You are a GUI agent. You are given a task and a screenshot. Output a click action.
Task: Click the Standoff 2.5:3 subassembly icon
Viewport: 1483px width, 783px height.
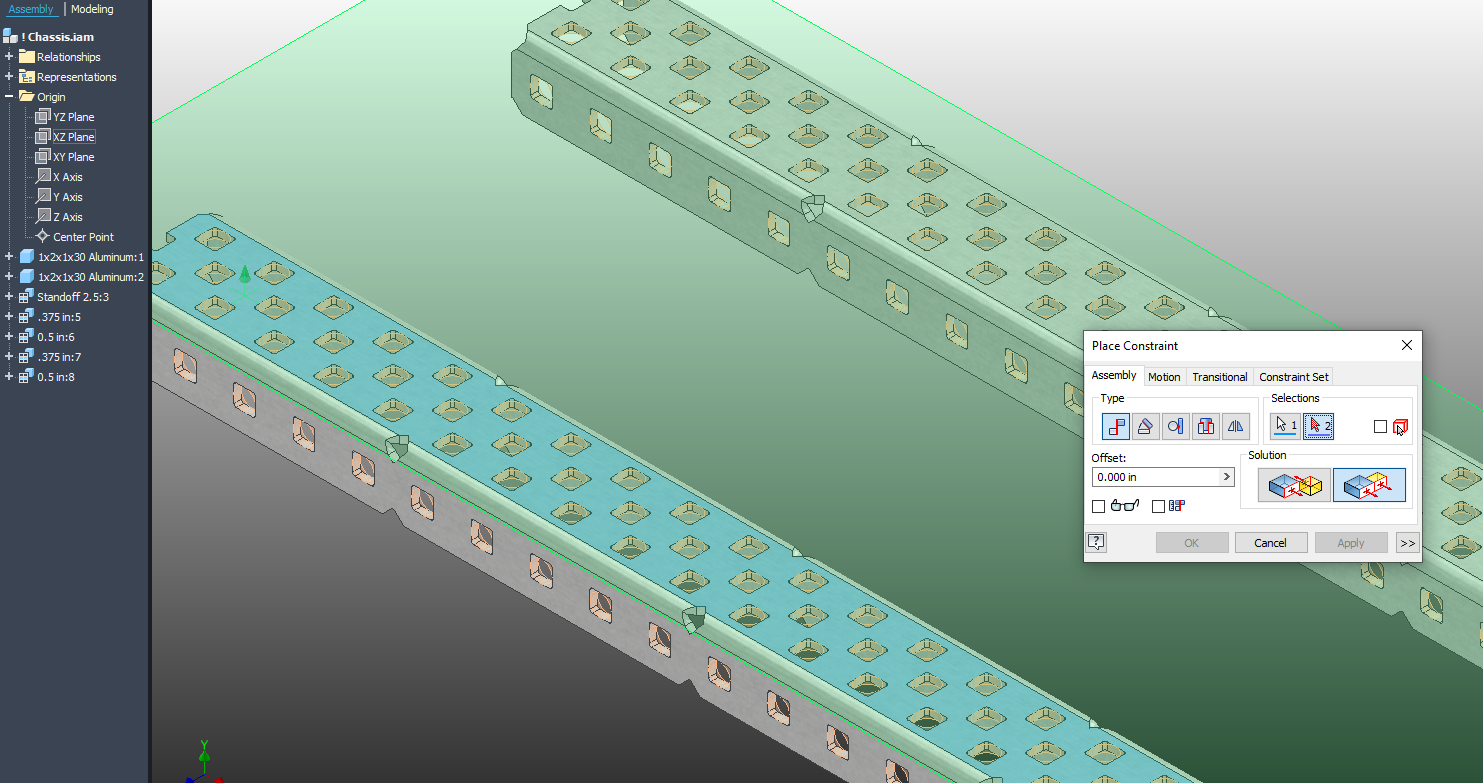[x=27, y=297]
